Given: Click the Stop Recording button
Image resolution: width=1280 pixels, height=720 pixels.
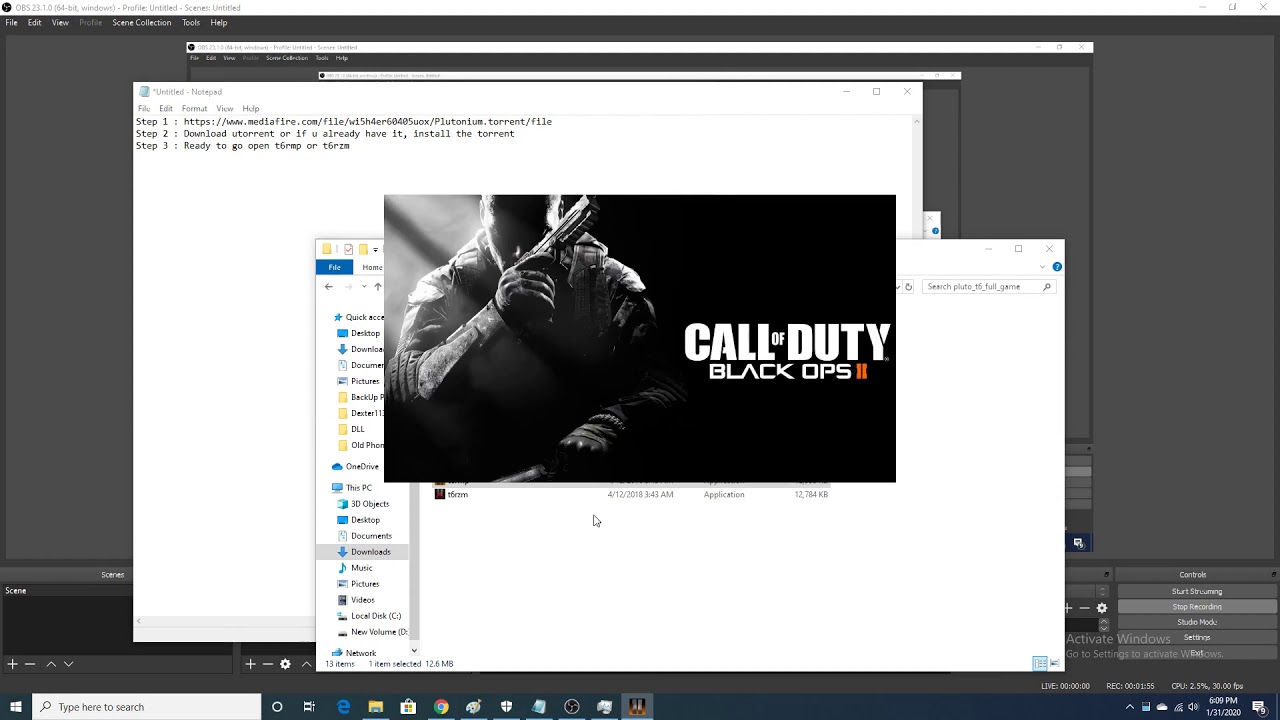Looking at the screenshot, I should click(1197, 607).
